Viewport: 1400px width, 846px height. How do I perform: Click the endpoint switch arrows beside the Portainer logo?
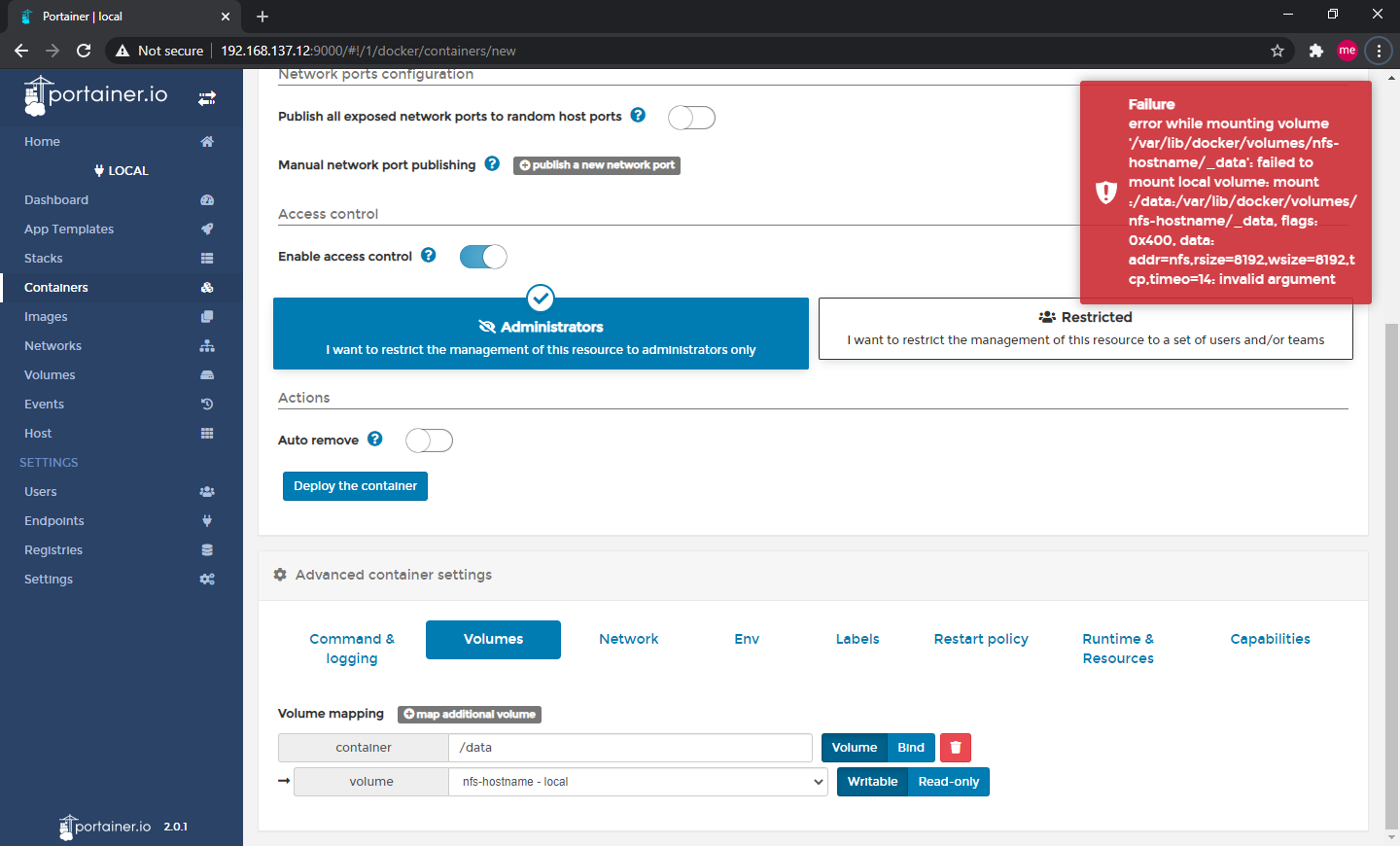tap(206, 98)
